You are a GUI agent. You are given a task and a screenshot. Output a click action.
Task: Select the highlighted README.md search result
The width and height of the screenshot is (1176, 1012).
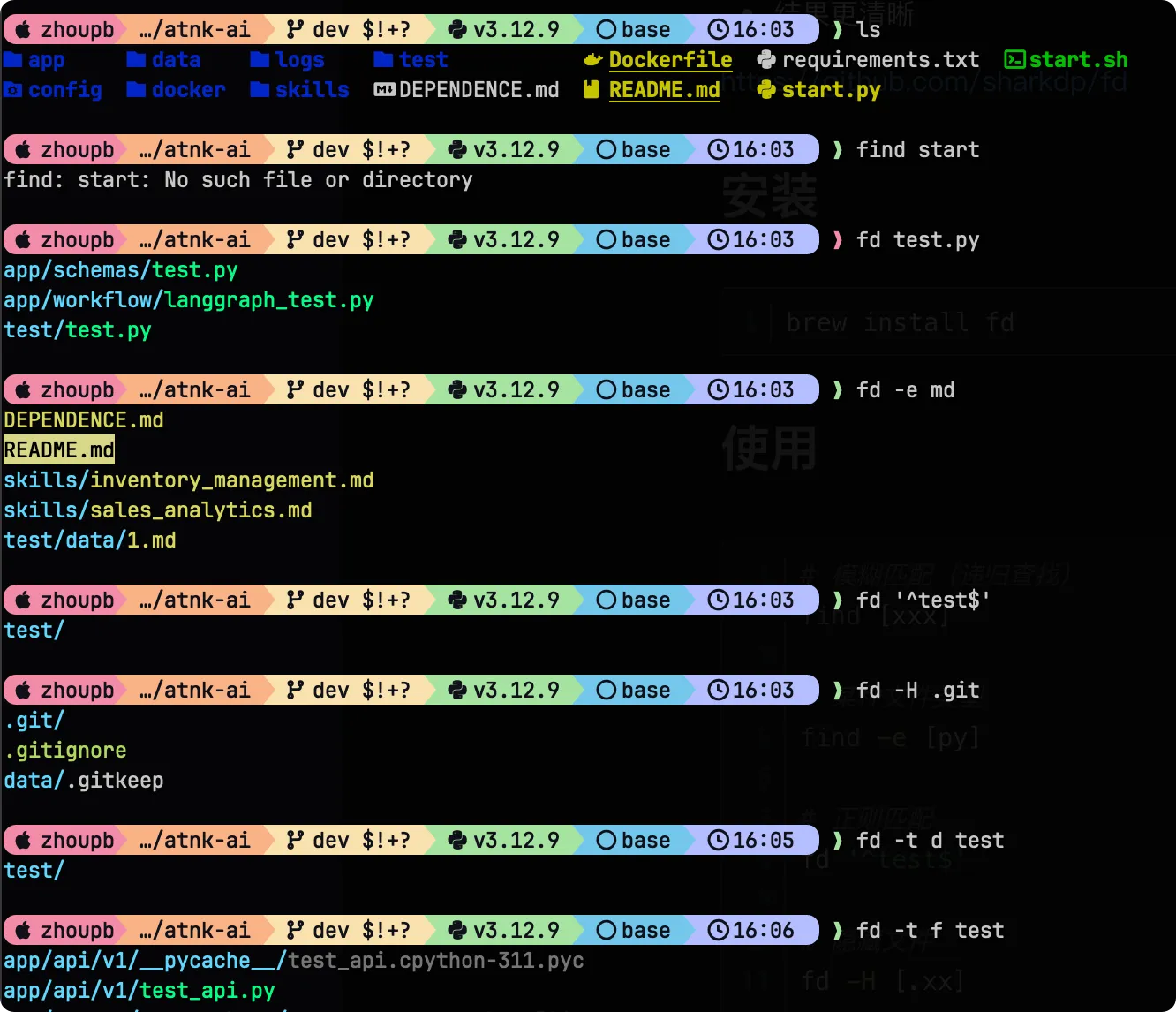(x=58, y=449)
